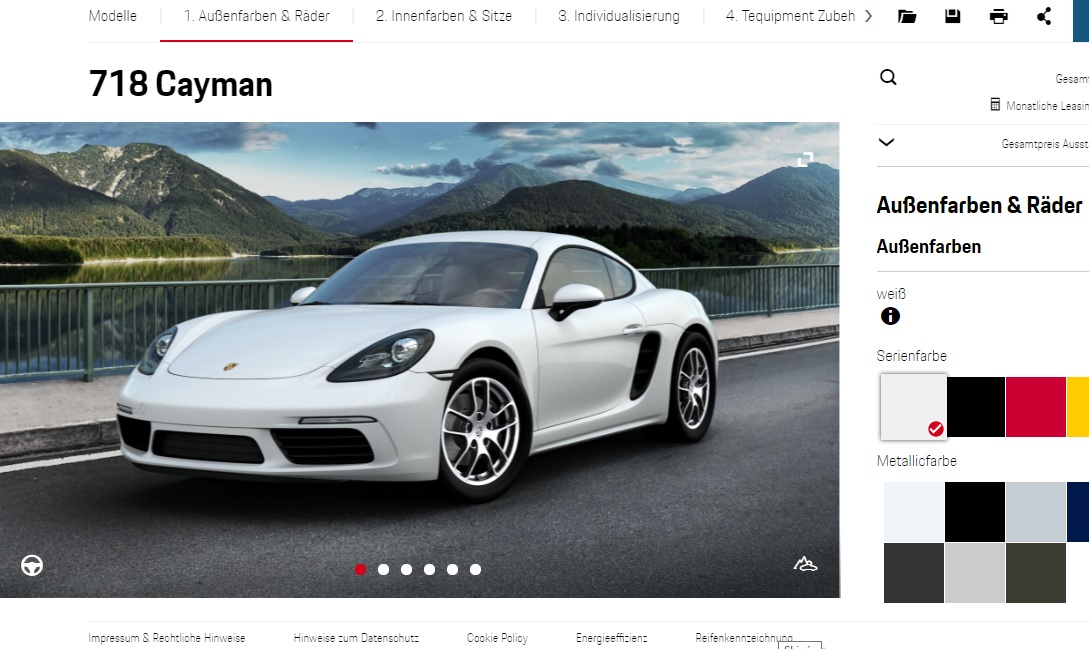Click the Außenfarben & Räder heading
This screenshot has height=649, width=1089.
(x=979, y=205)
